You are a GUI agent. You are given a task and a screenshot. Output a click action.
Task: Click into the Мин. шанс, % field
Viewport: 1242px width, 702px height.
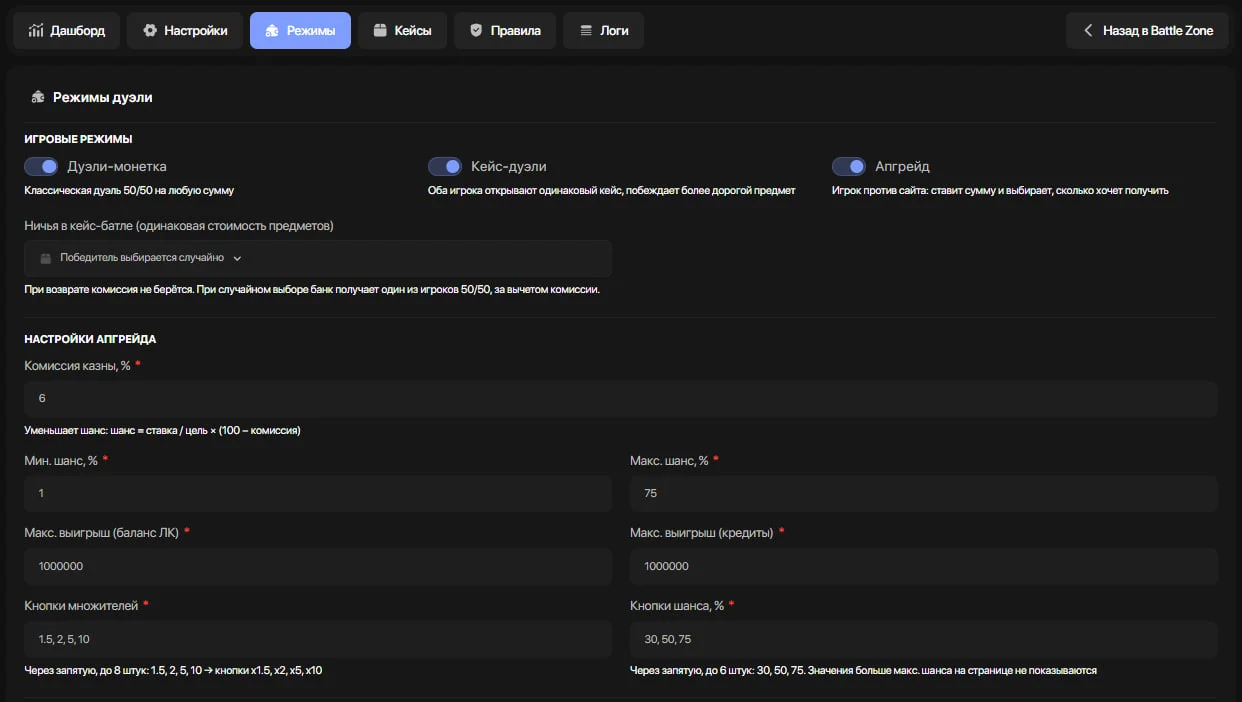(x=318, y=493)
